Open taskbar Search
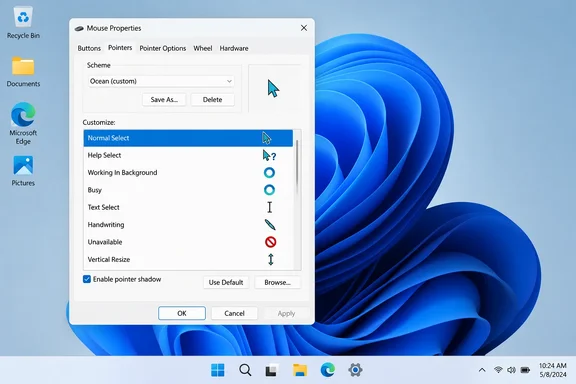This screenshot has width=576, height=384. coord(245,370)
